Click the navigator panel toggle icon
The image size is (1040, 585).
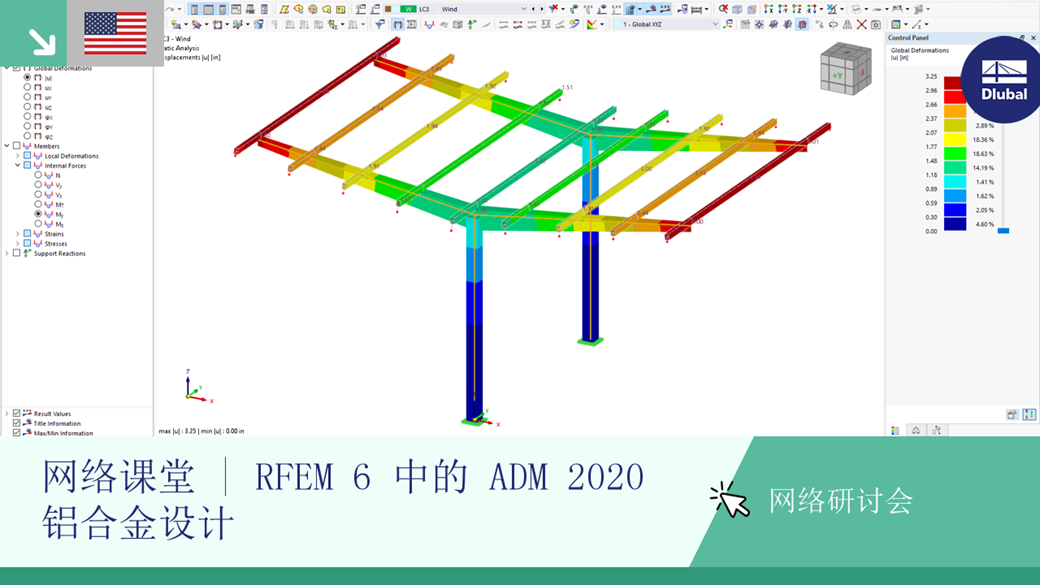194,9
